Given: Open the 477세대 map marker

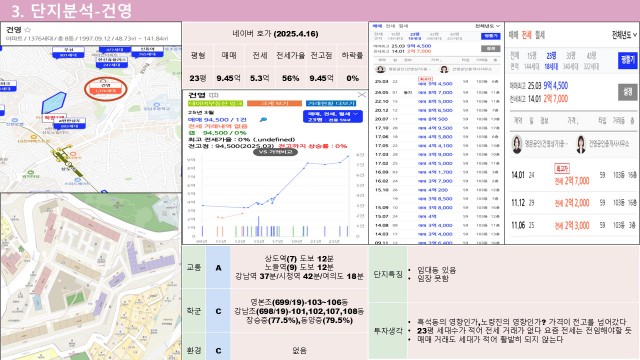Looking at the screenshot, I should [115, 49].
